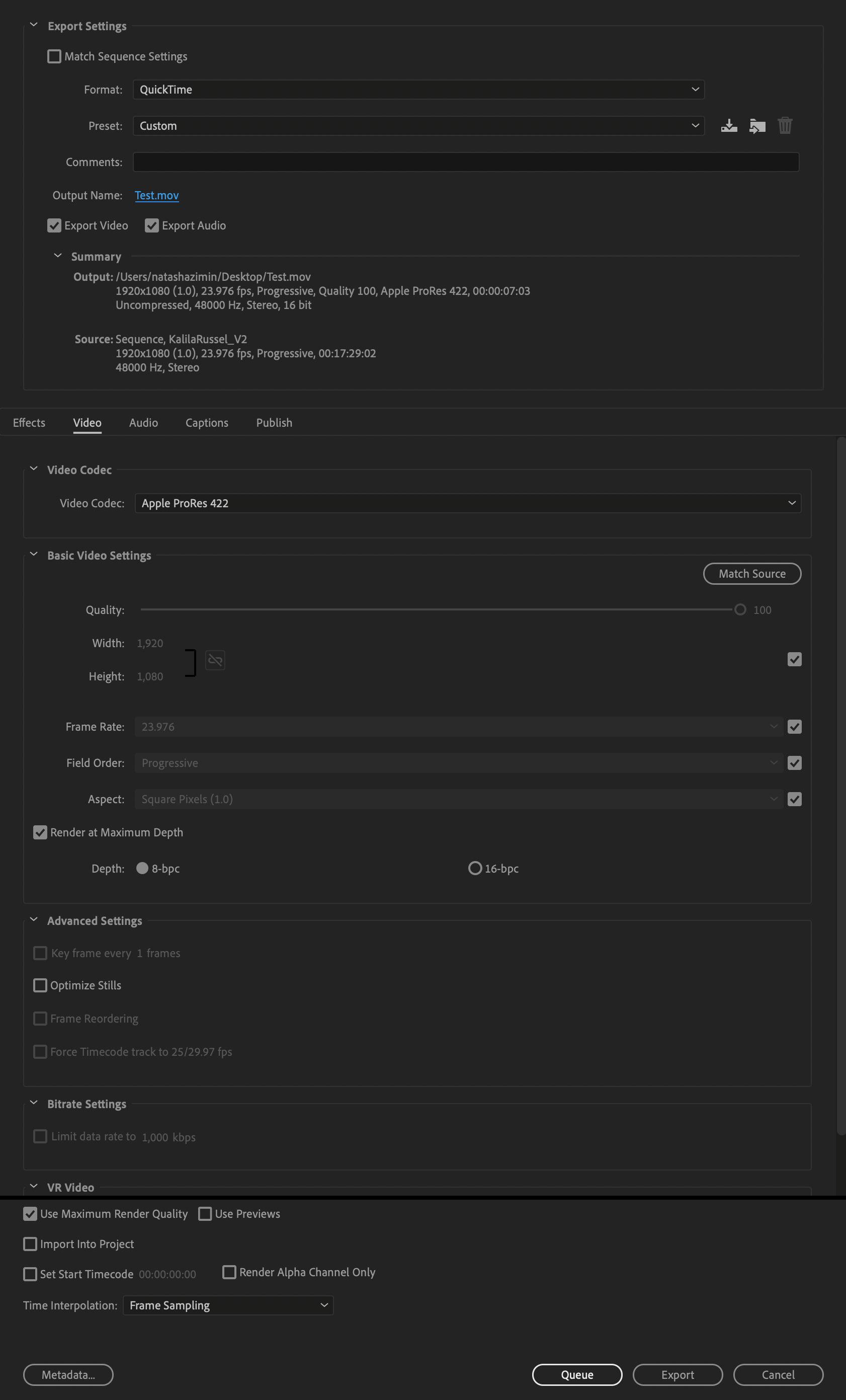Collapse the Summary section

57,255
